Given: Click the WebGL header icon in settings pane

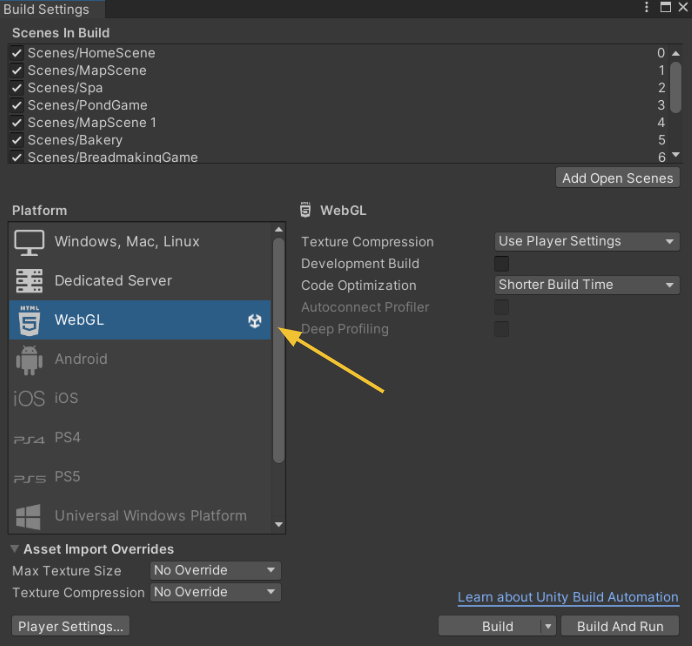Looking at the screenshot, I should coord(305,210).
